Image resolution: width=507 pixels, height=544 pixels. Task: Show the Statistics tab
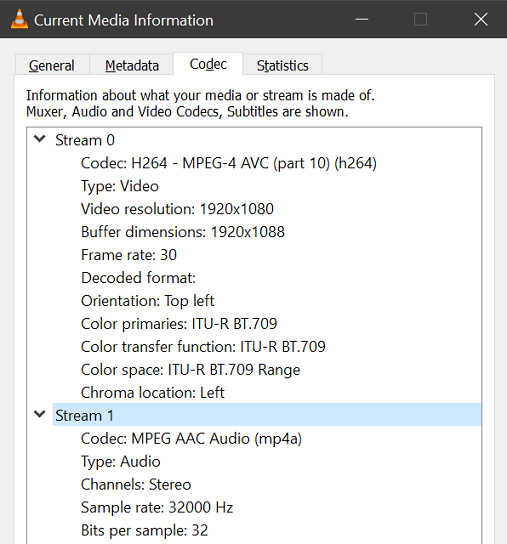[x=282, y=65]
